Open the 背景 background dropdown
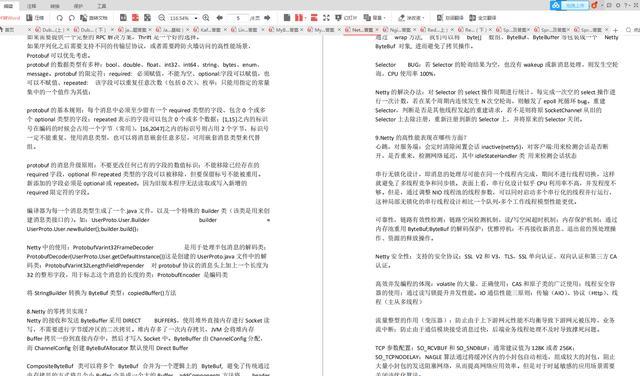This screenshot has width=640, height=376. tap(374, 18)
